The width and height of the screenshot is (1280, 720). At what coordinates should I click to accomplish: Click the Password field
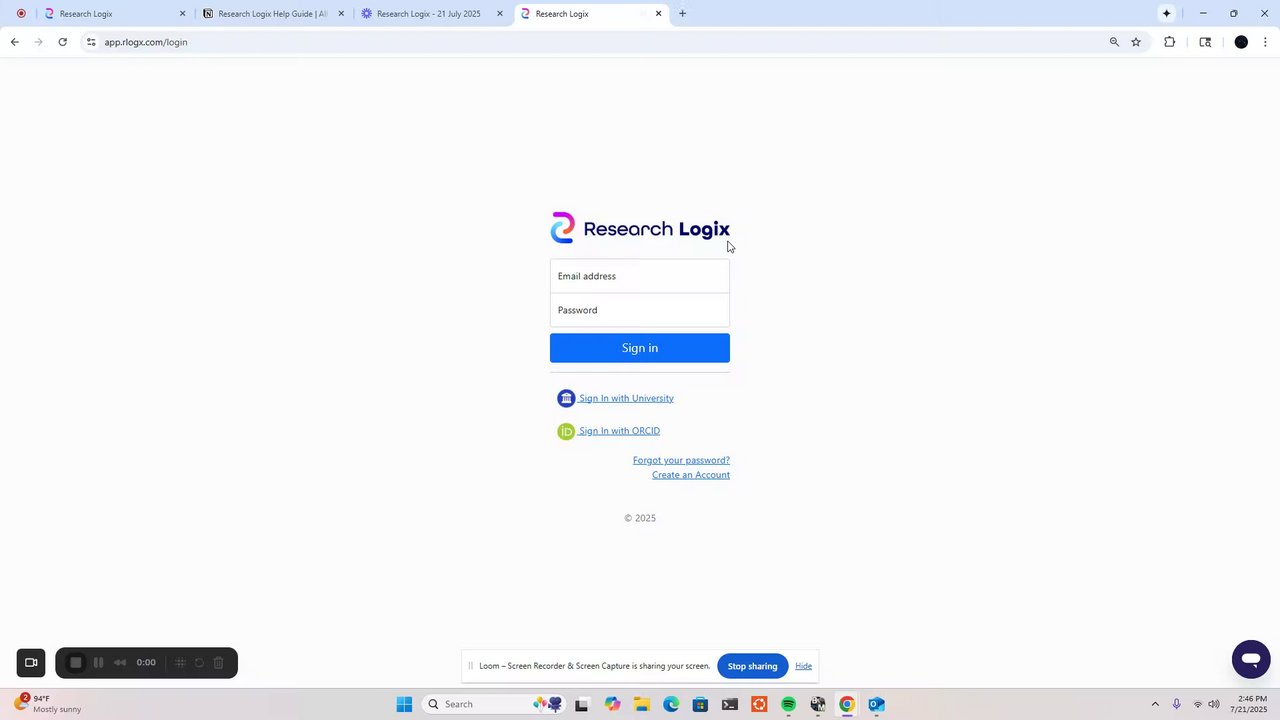(x=640, y=310)
